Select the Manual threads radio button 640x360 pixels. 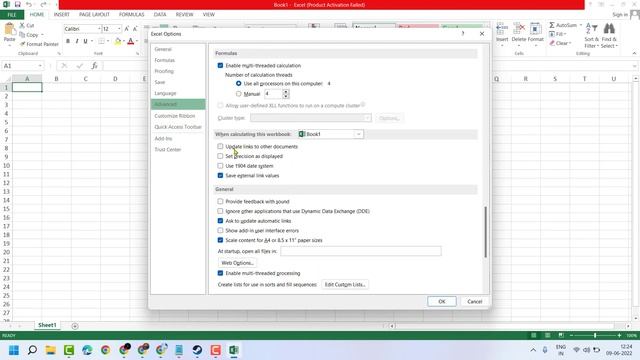[x=239, y=94]
